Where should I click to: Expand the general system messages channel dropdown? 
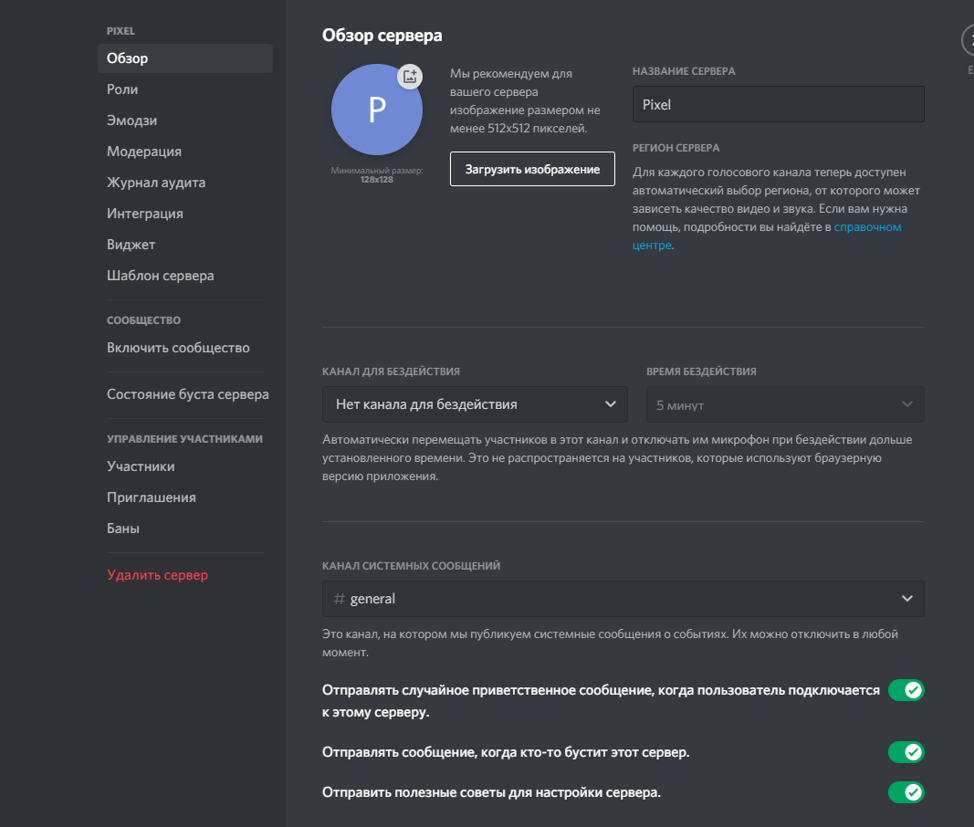pos(623,599)
